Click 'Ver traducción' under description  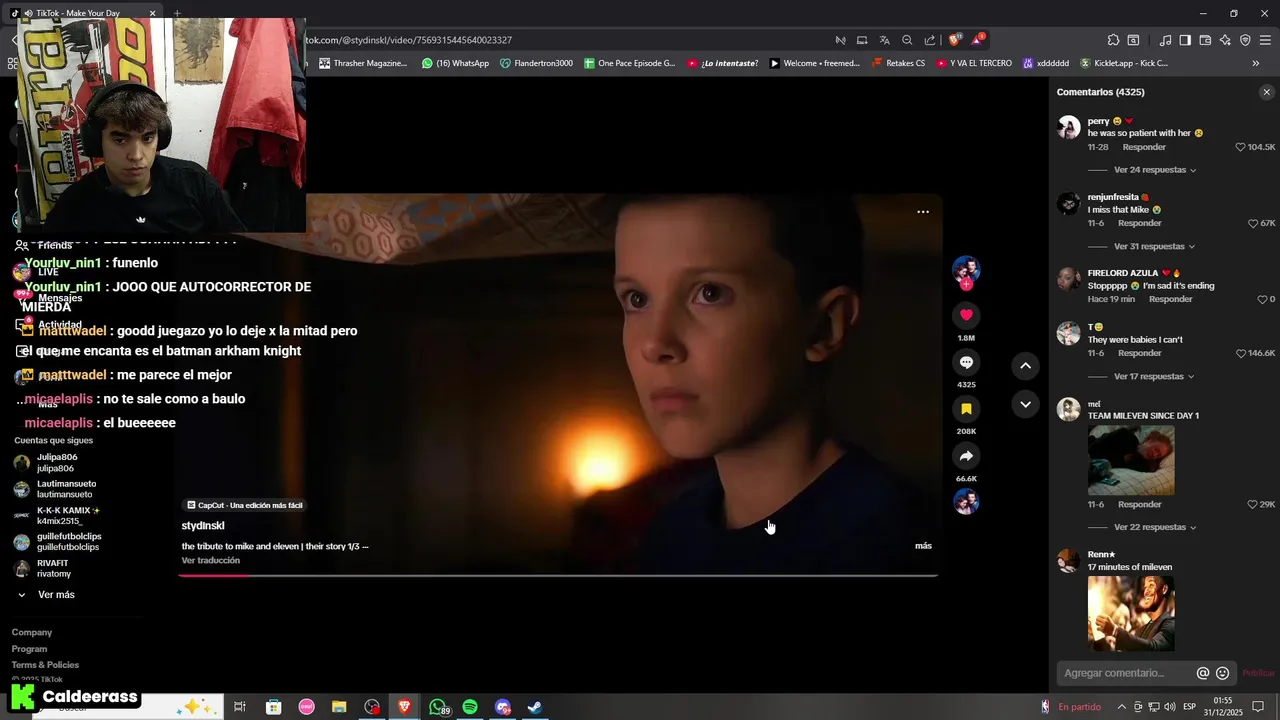tap(210, 560)
